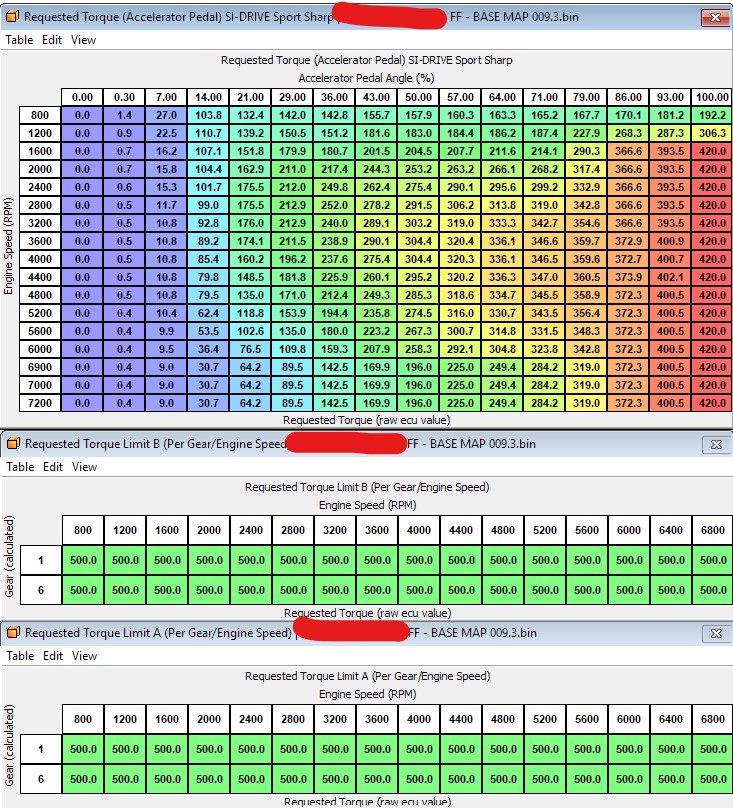
Task: Open the Edit menu in Limit A window
Action: point(52,656)
